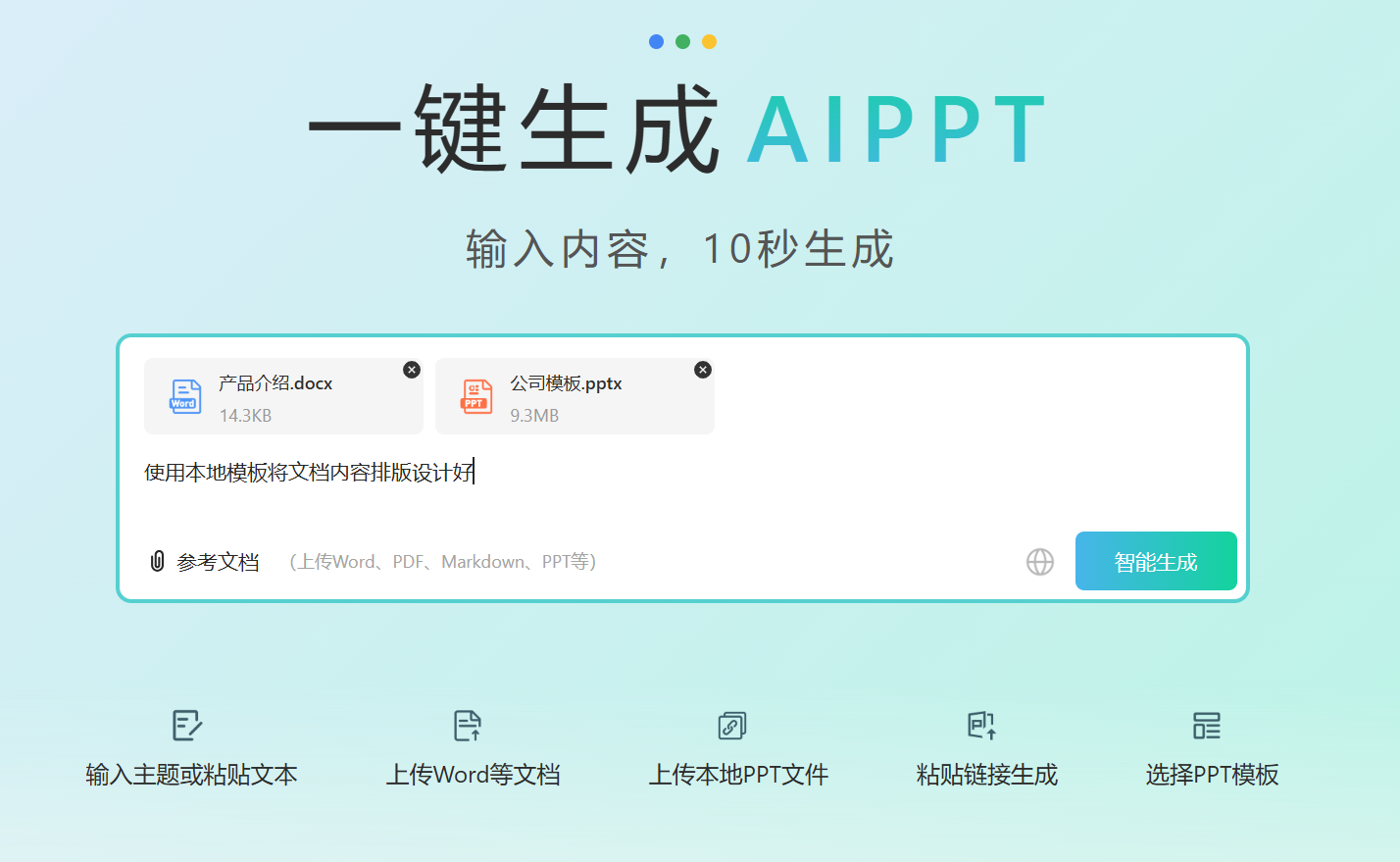The height and width of the screenshot is (862, 1400).
Task: Select 上传本地PPT文件 option
Action: [739, 775]
